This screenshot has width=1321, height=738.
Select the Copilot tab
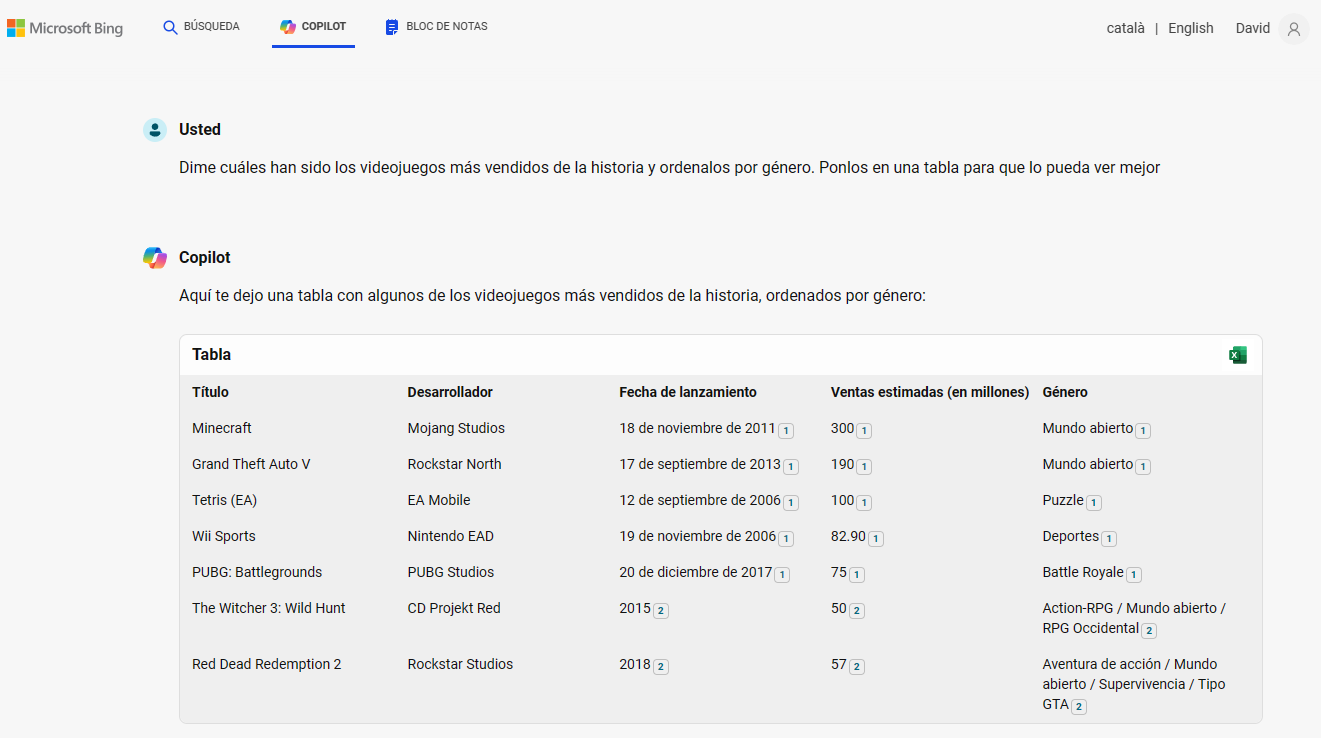click(x=313, y=27)
